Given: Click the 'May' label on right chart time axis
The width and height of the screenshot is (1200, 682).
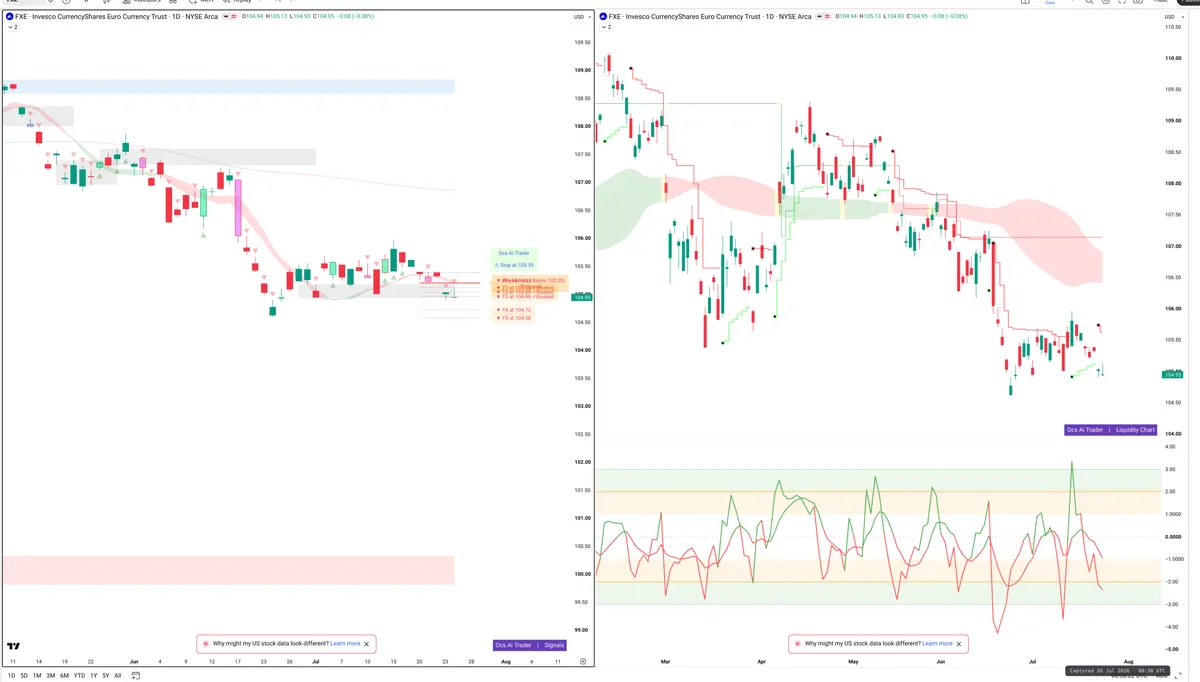Looking at the screenshot, I should pos(853,661).
